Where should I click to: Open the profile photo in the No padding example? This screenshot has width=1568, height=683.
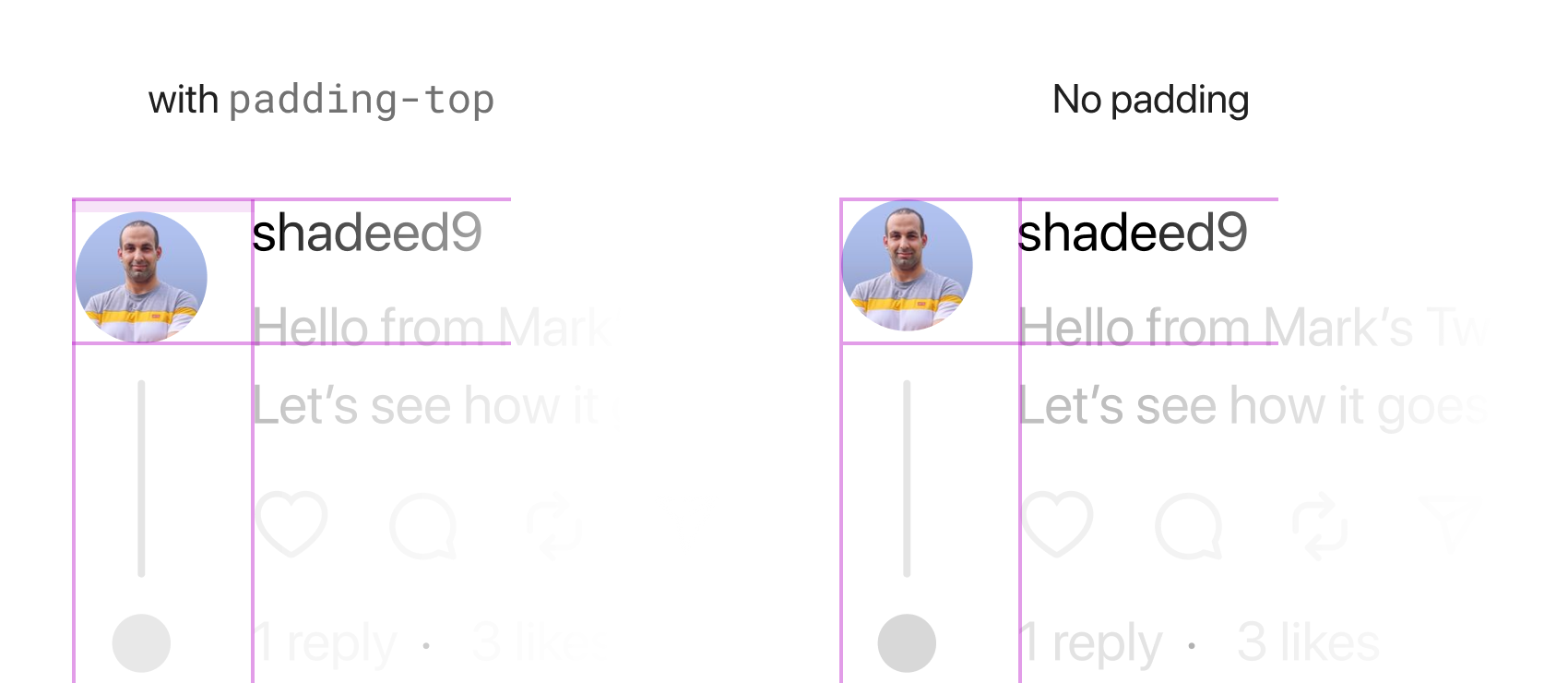[x=907, y=265]
